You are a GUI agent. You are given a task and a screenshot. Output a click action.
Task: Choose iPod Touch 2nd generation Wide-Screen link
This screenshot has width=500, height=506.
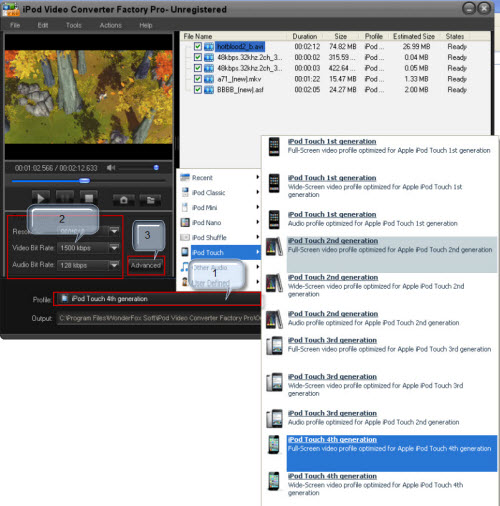[x=333, y=277]
